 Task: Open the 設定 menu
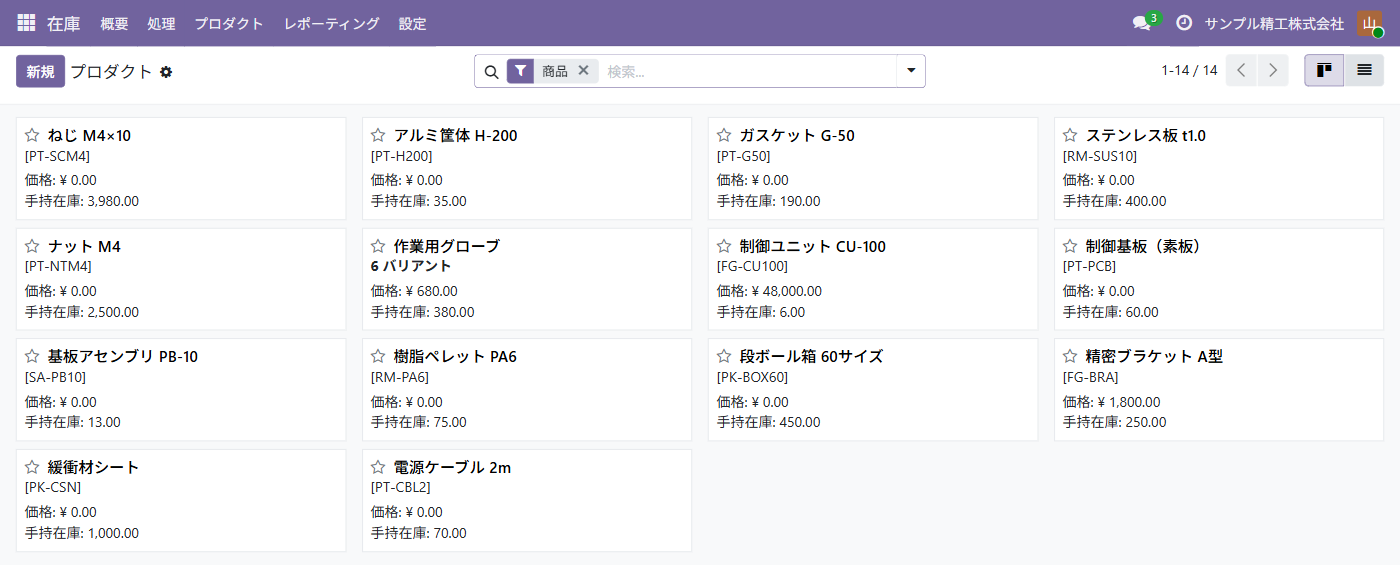(x=412, y=23)
